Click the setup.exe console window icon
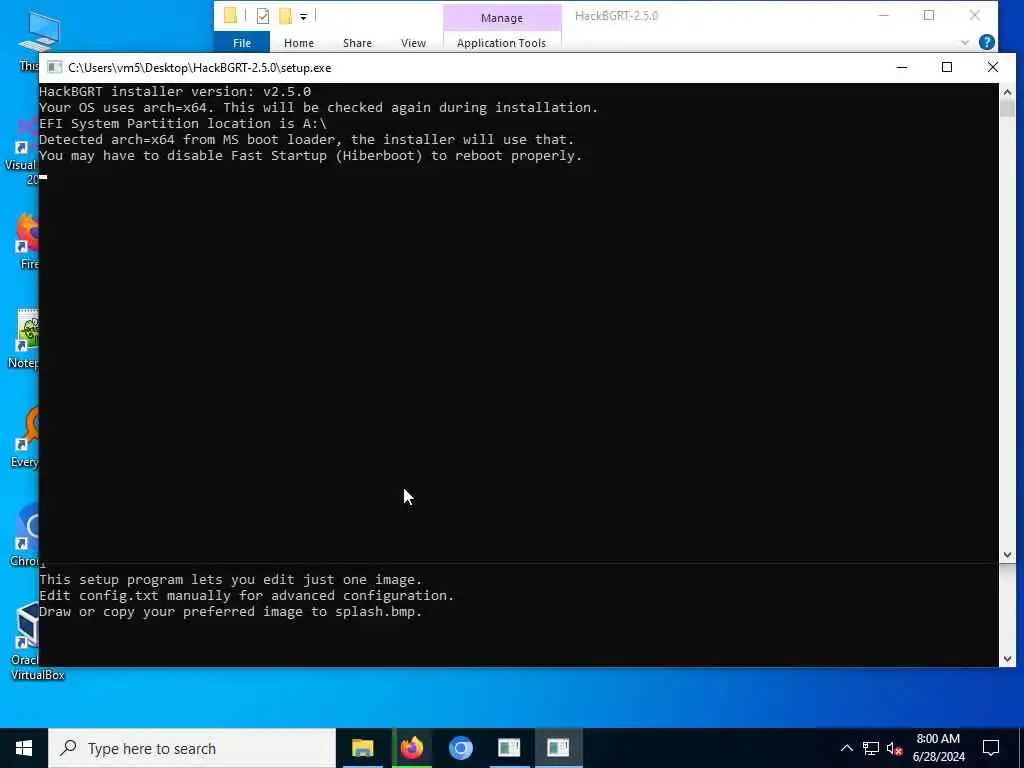The image size is (1024, 768). (x=55, y=67)
